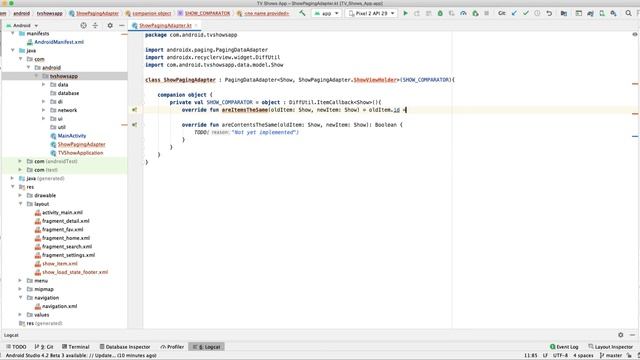640x360 pixels.
Task: Click the master git branch in status bar
Action: (611, 356)
